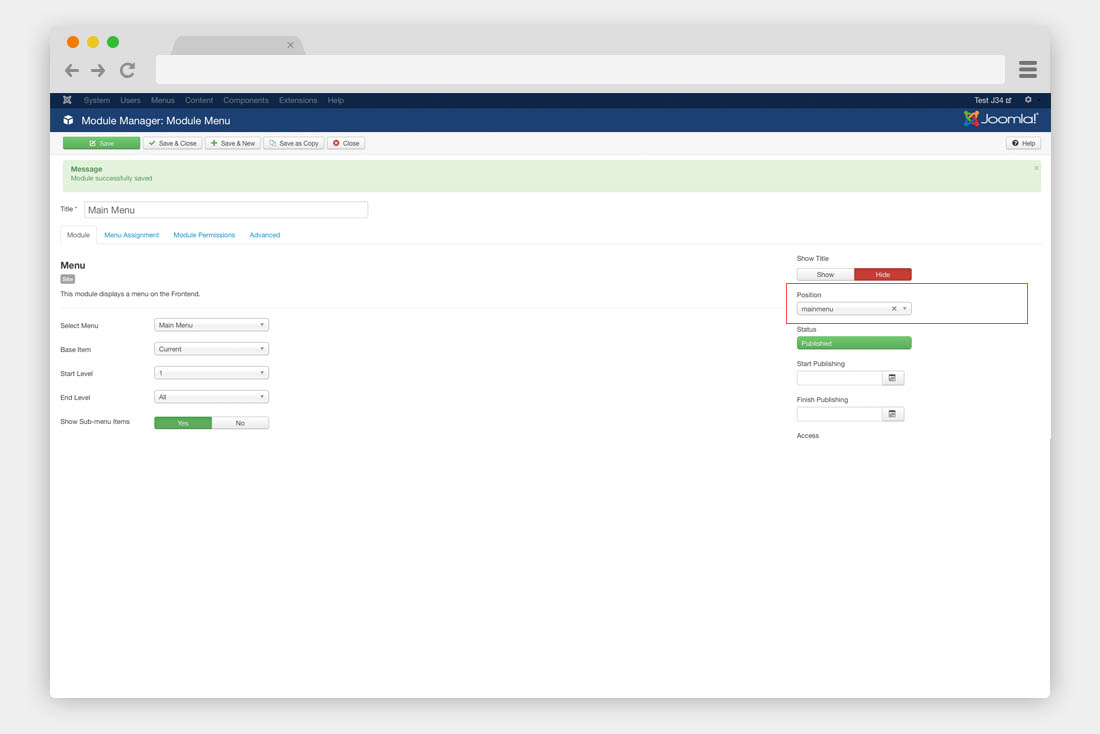
Task: Open the Finish Publishing calendar picker
Action: coord(893,414)
